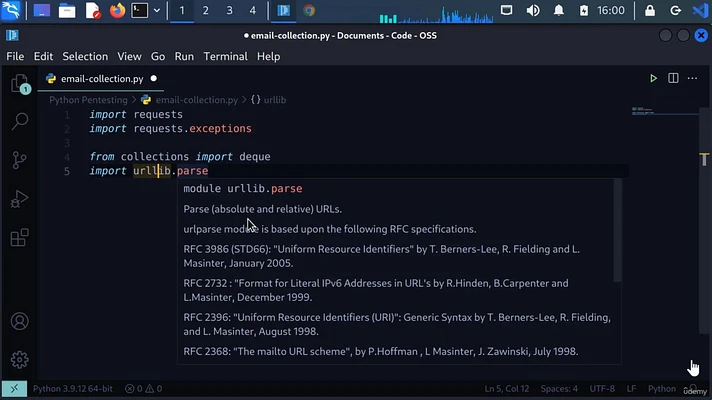
Task: Run the Python file with play button
Action: pyautogui.click(x=654, y=78)
